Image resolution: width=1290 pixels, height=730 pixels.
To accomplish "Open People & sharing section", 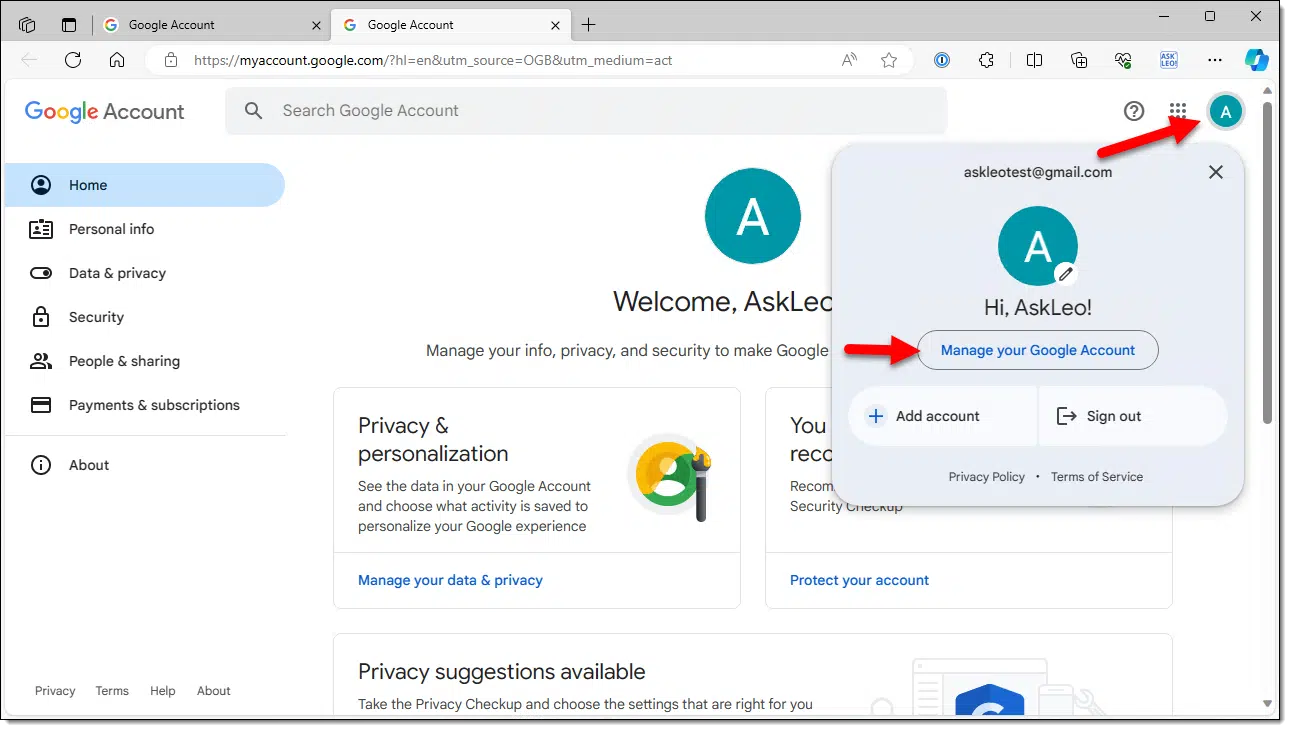I will tap(145, 361).
